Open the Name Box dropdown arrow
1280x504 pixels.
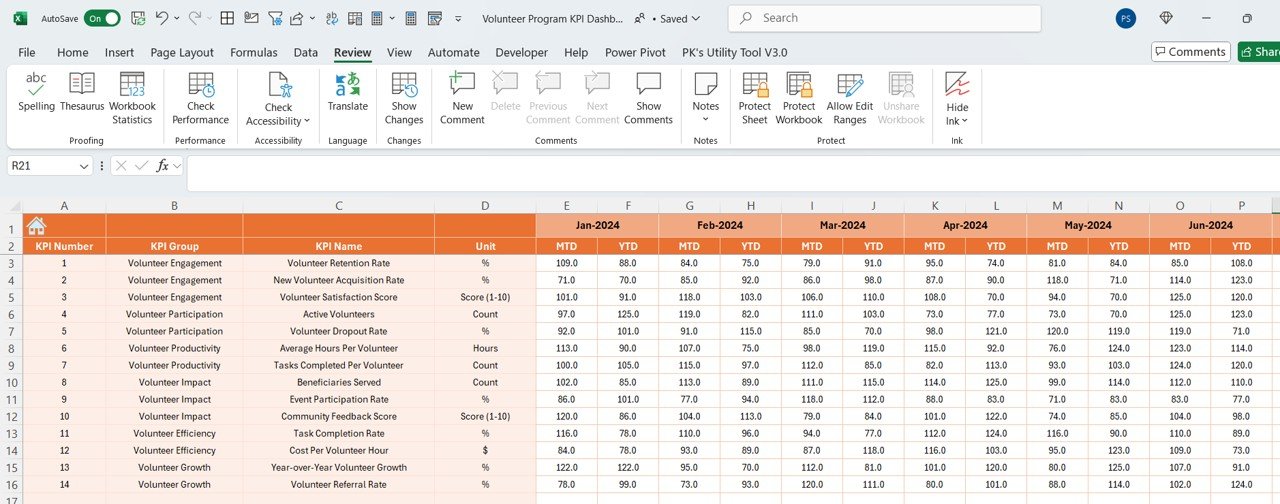84,166
